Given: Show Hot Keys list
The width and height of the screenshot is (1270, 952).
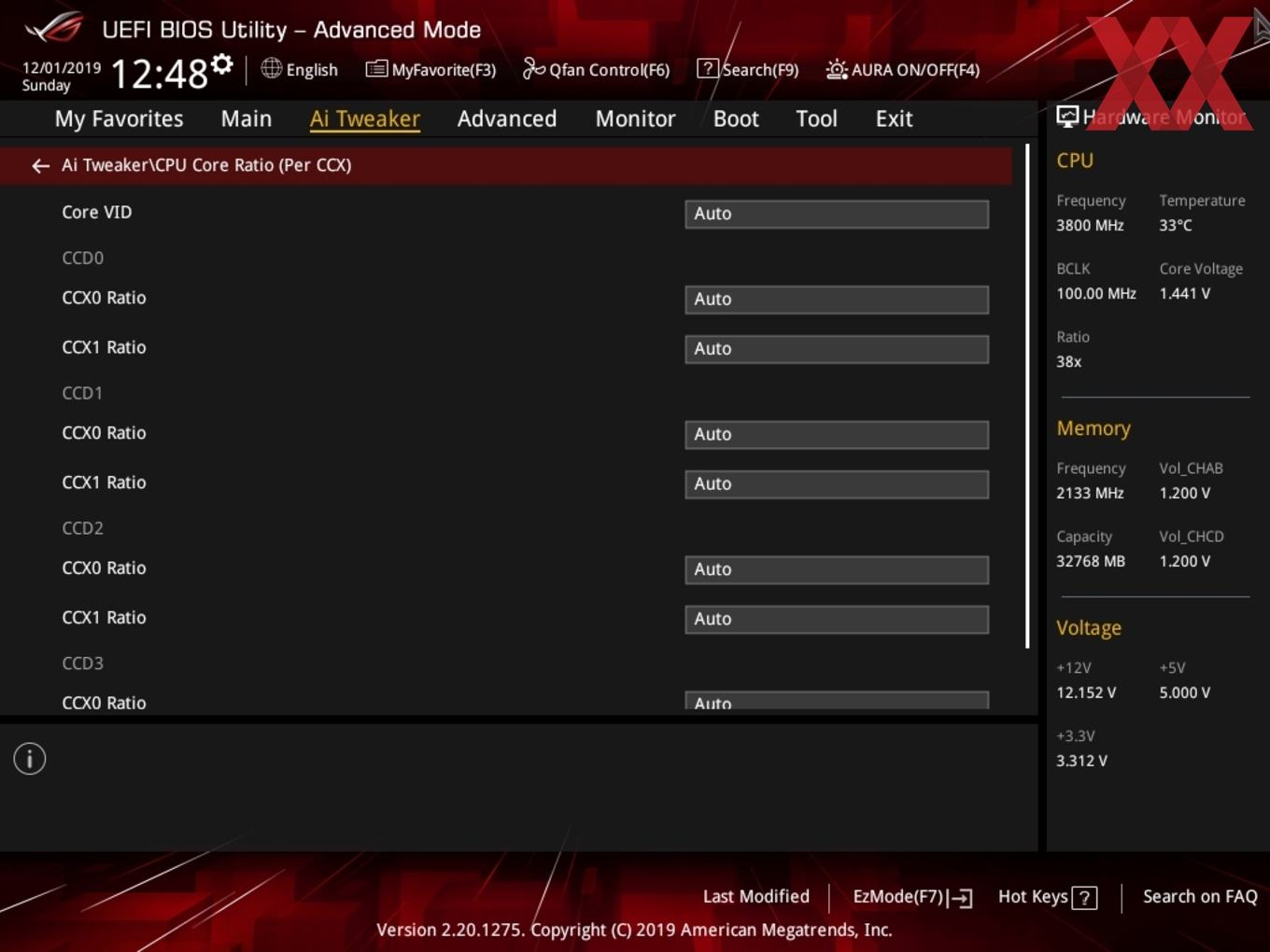Looking at the screenshot, I should click(x=1048, y=897).
